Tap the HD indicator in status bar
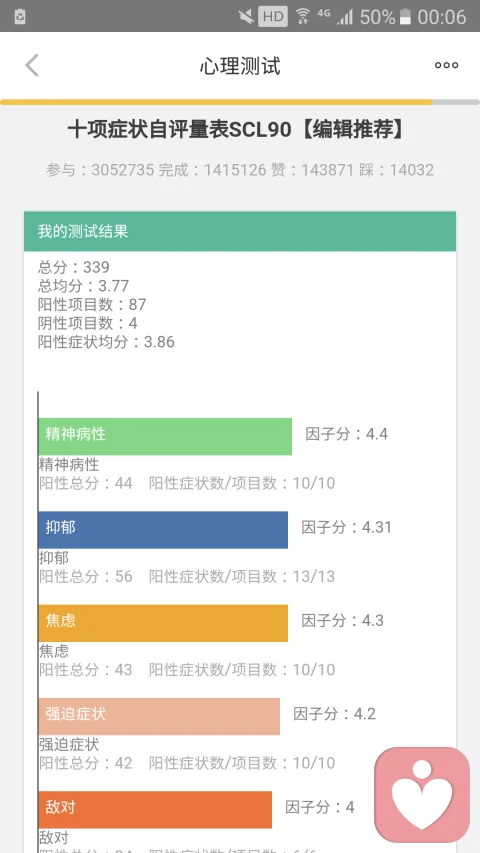 click(x=273, y=16)
